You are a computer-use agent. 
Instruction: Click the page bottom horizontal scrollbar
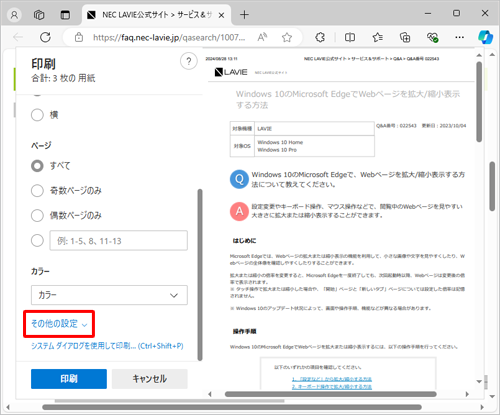click(x=232, y=407)
